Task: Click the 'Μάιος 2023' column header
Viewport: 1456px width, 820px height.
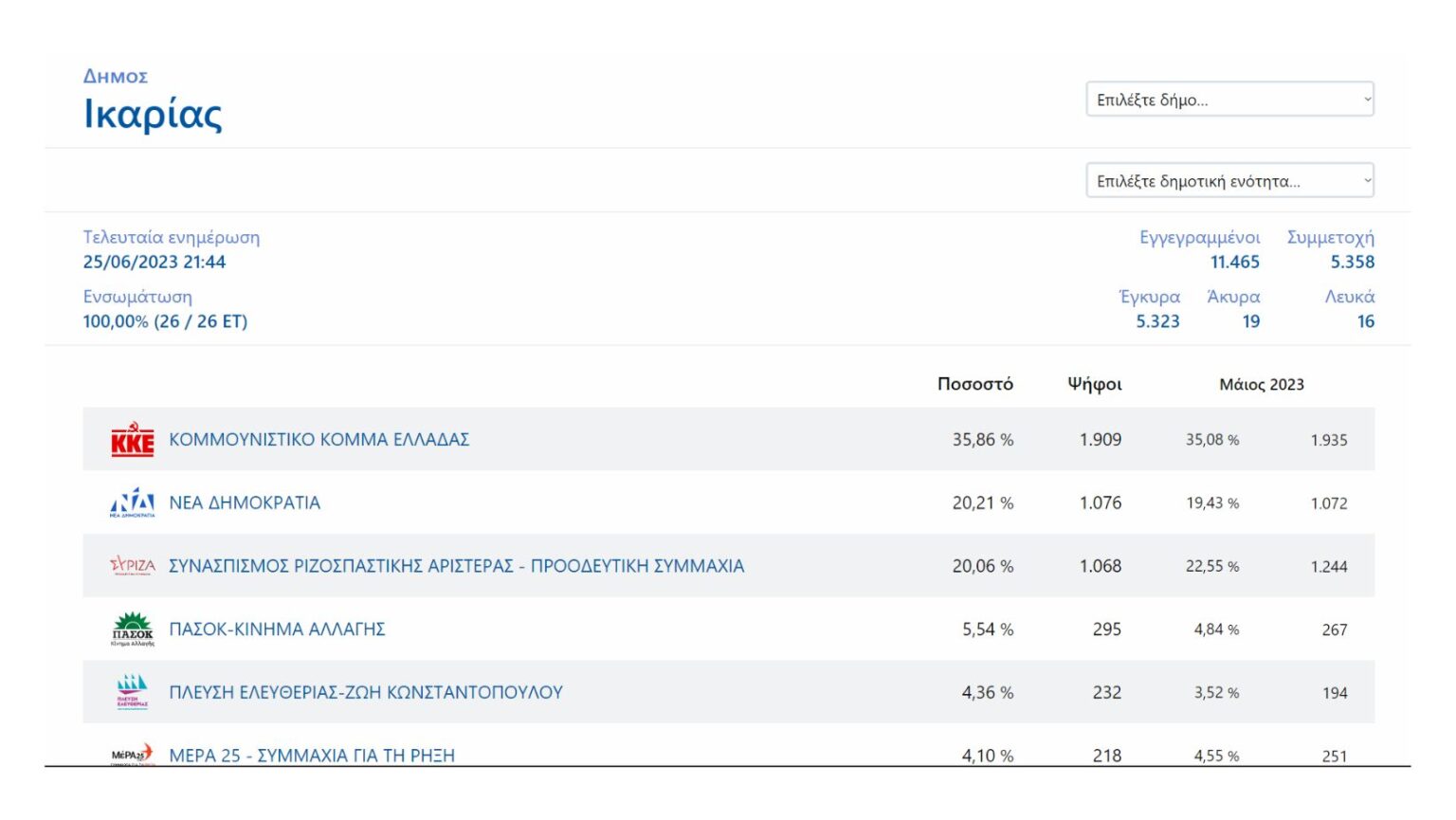Action: coord(1262,384)
